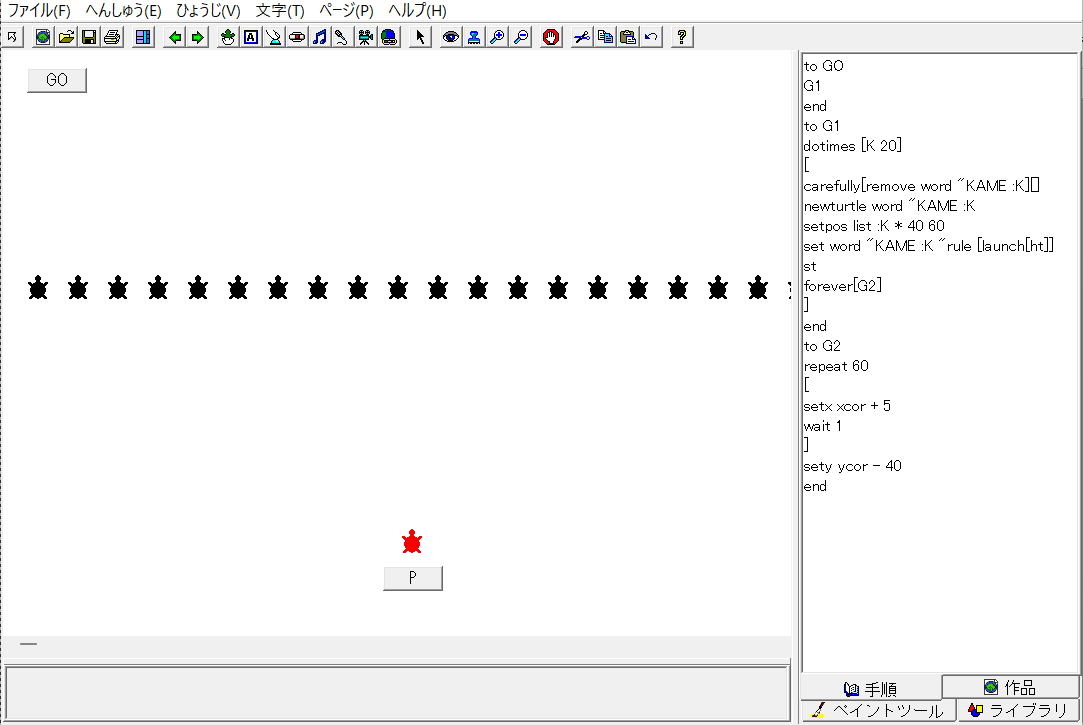Click the "to GO" line in procedures
1083x725 pixels.
point(823,66)
